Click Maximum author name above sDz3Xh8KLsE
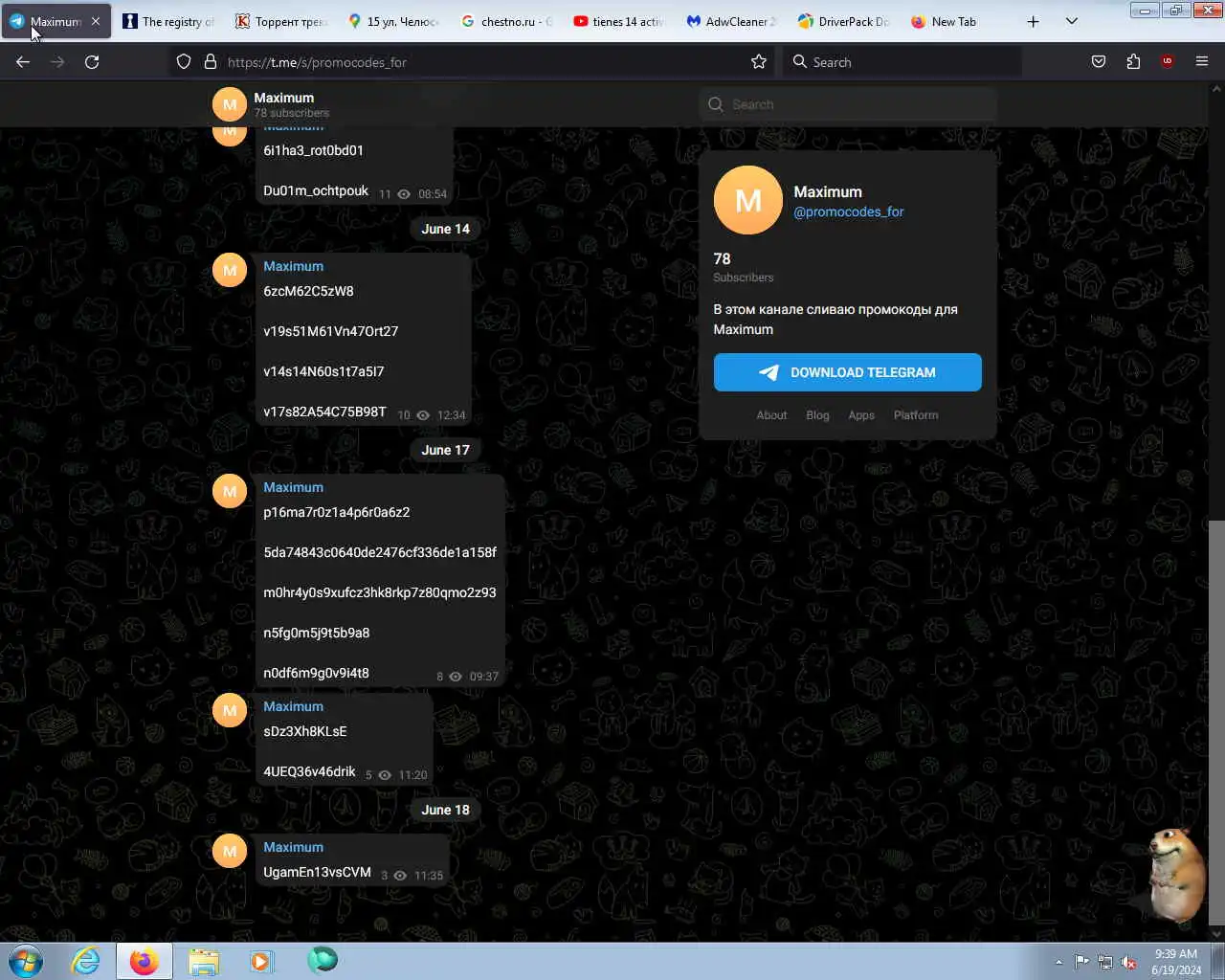This screenshot has width=1225, height=980. tap(294, 706)
